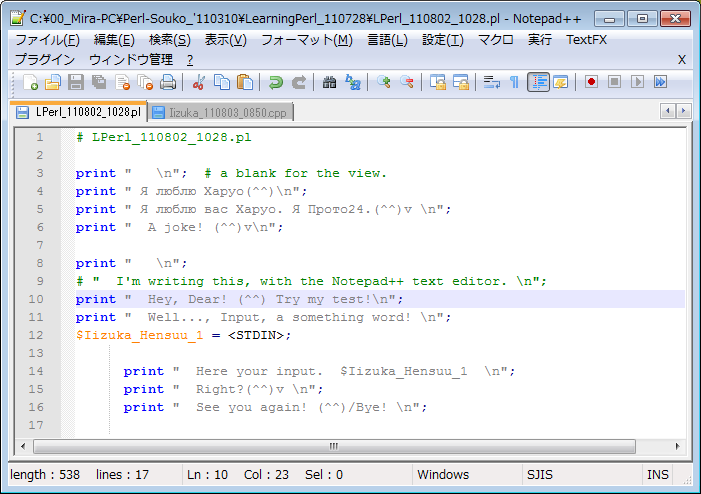Run macro multiple times icon

[660, 82]
